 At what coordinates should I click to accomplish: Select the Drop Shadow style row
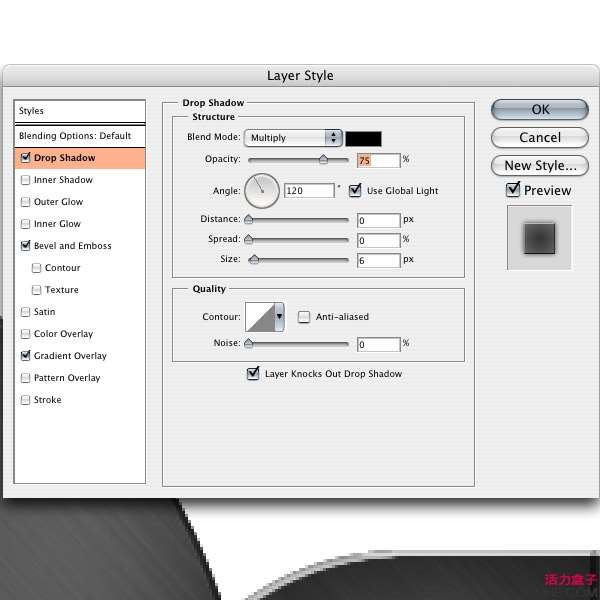[80, 158]
